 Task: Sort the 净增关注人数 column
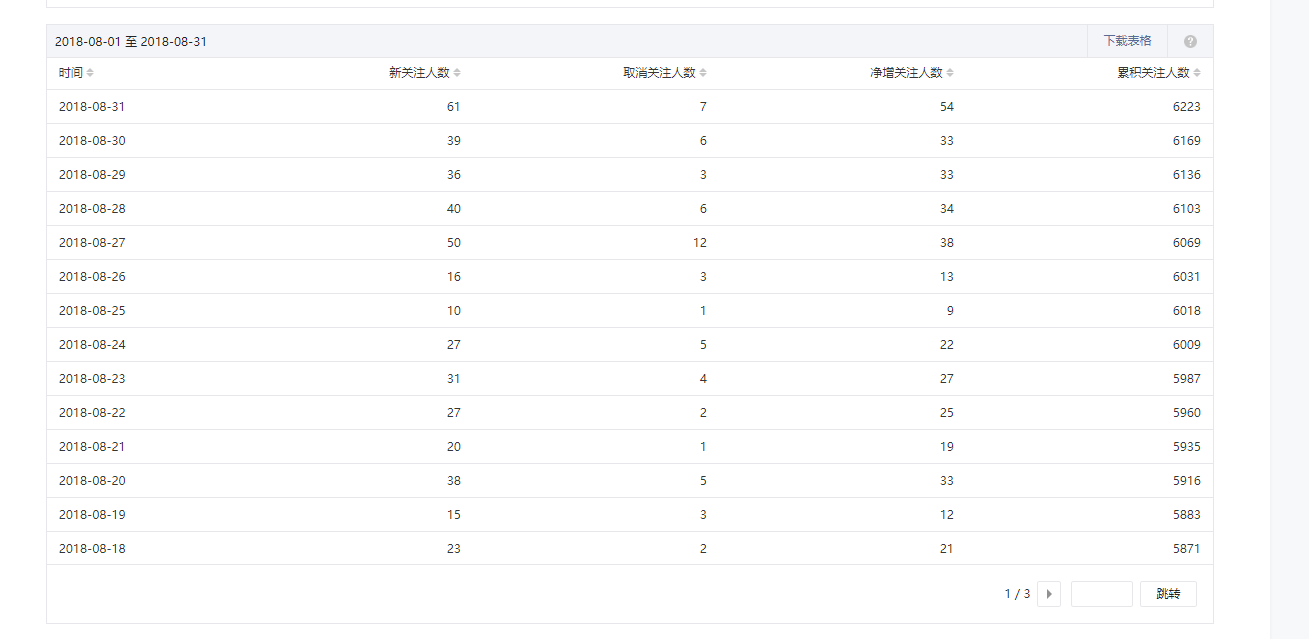pos(950,72)
